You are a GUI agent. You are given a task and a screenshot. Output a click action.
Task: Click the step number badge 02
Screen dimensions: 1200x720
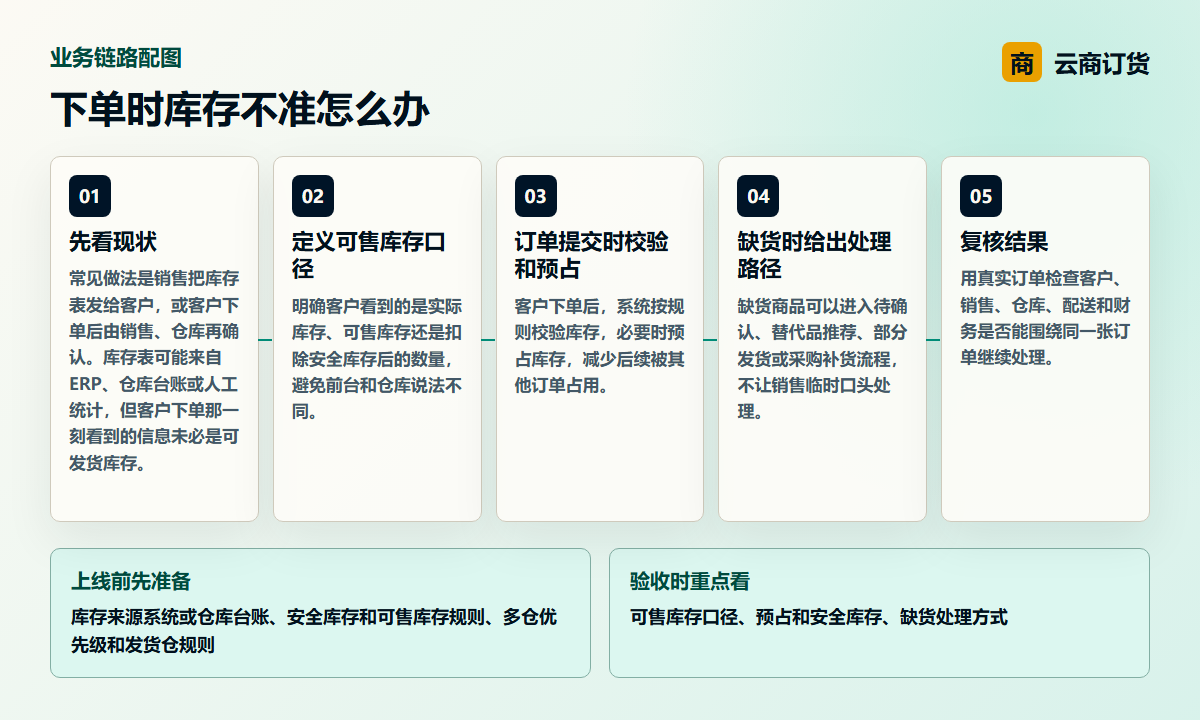tap(313, 196)
